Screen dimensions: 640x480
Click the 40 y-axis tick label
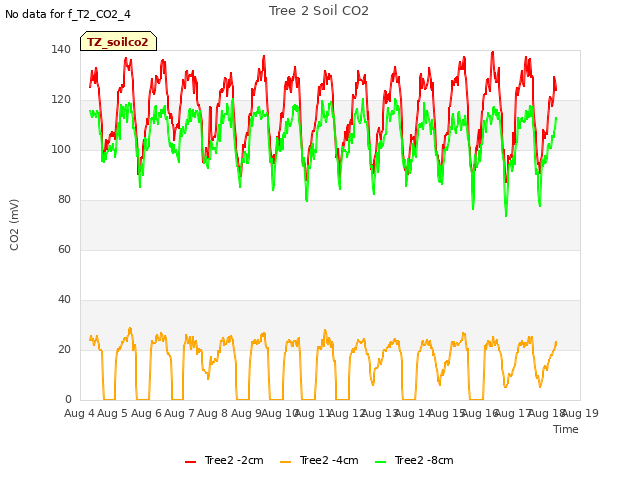64,300
